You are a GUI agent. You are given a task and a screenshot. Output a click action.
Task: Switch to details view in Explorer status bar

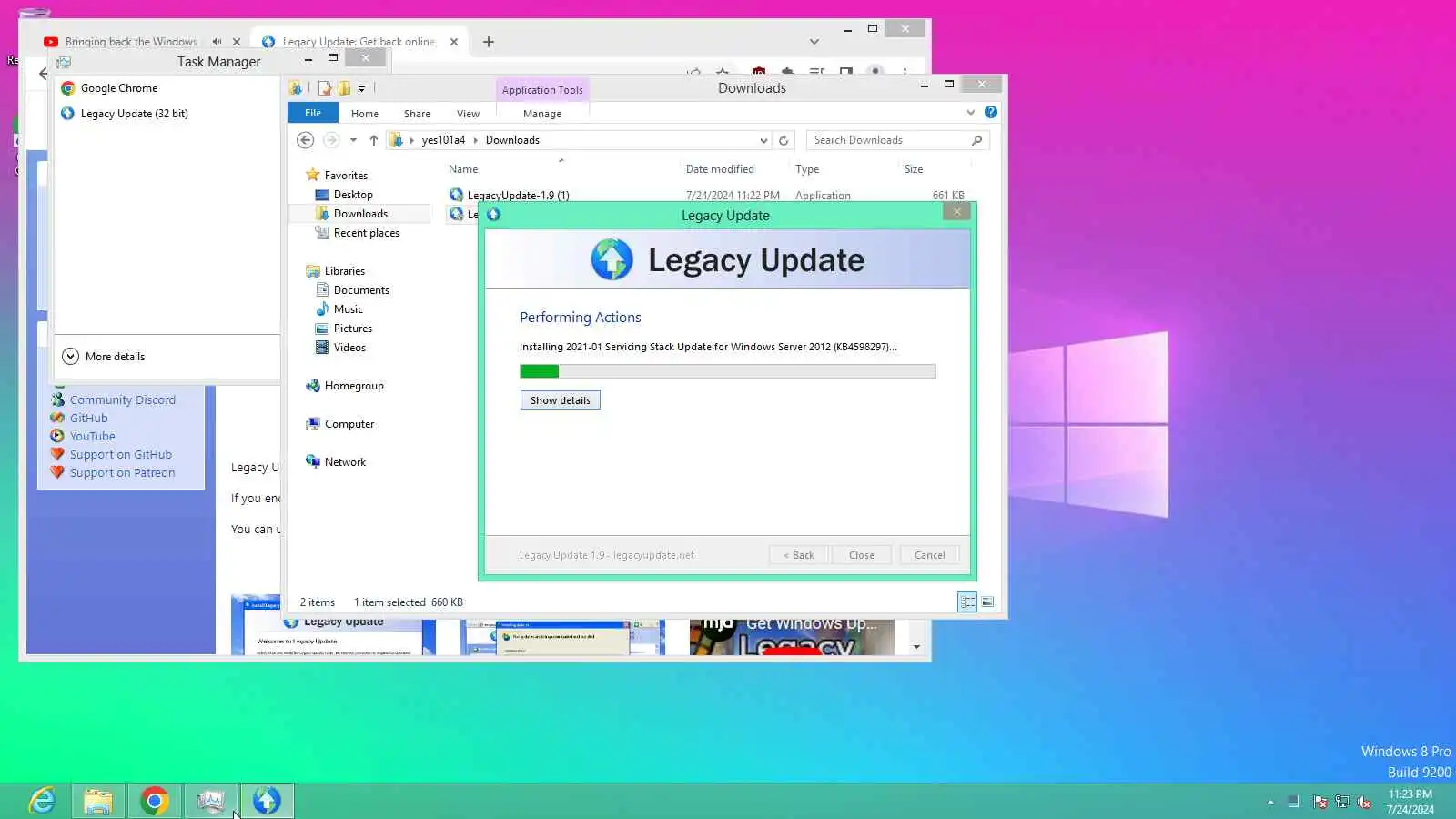tap(967, 602)
